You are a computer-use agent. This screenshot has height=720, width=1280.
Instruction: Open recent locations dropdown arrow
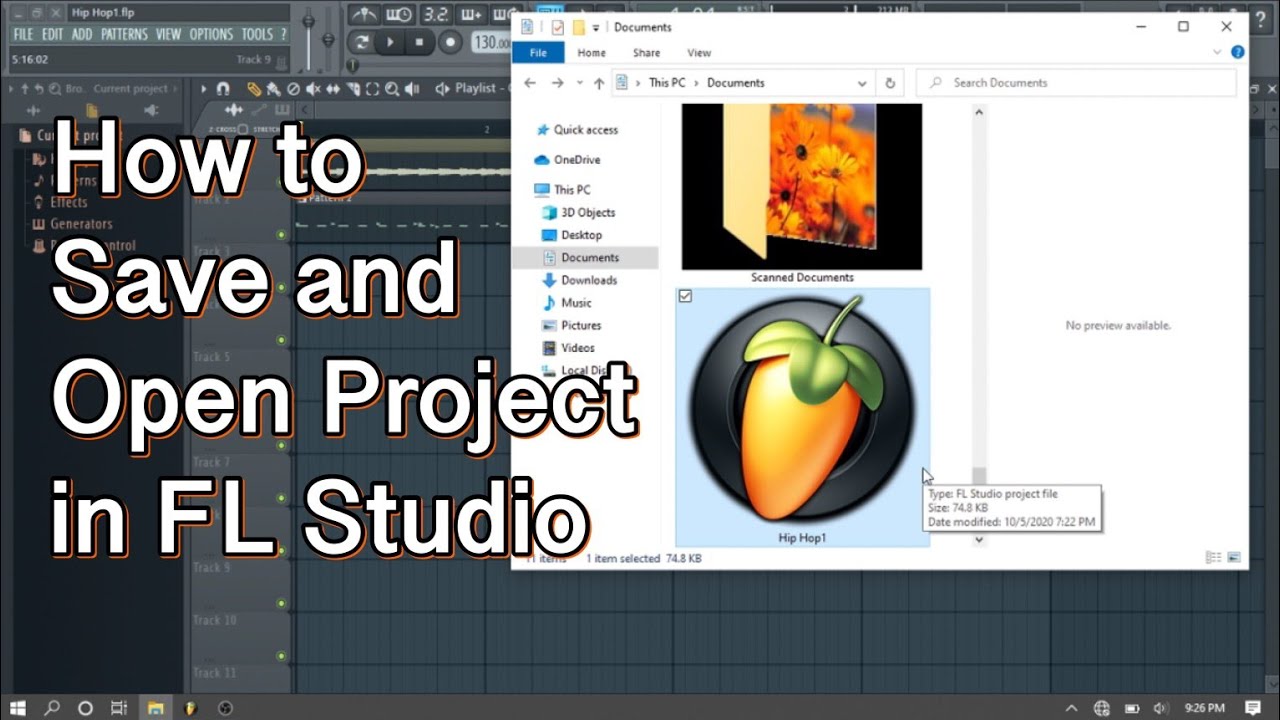579,84
